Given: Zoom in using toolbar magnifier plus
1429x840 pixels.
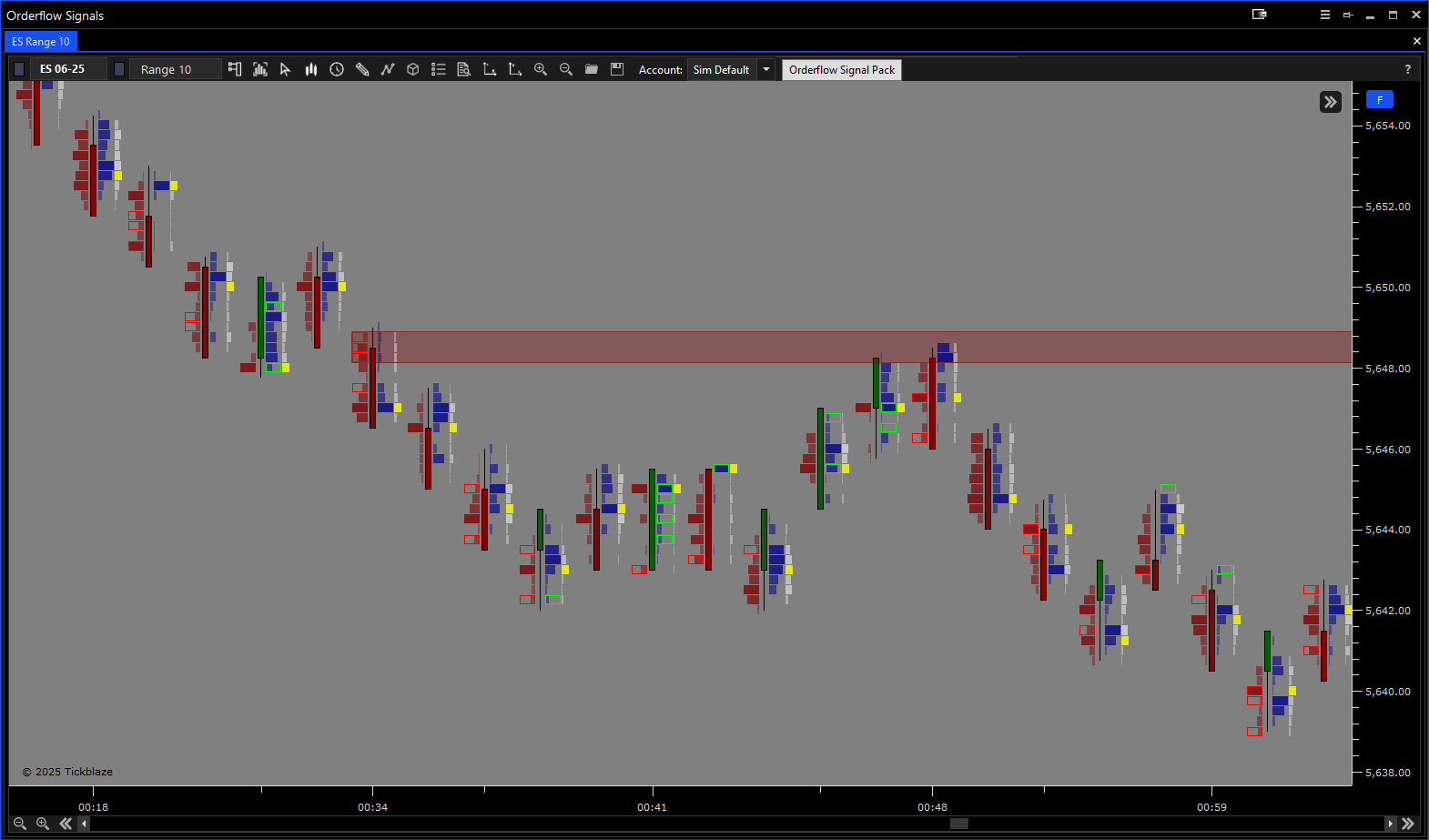Looking at the screenshot, I should [541, 69].
